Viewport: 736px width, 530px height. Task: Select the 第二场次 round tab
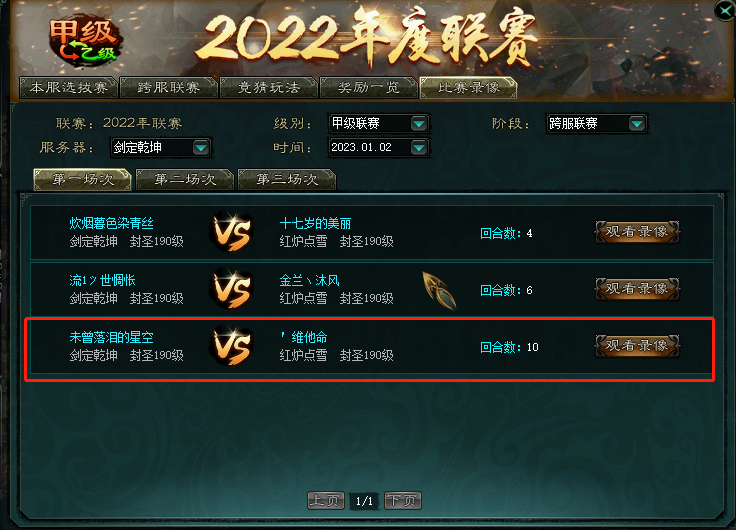(185, 179)
